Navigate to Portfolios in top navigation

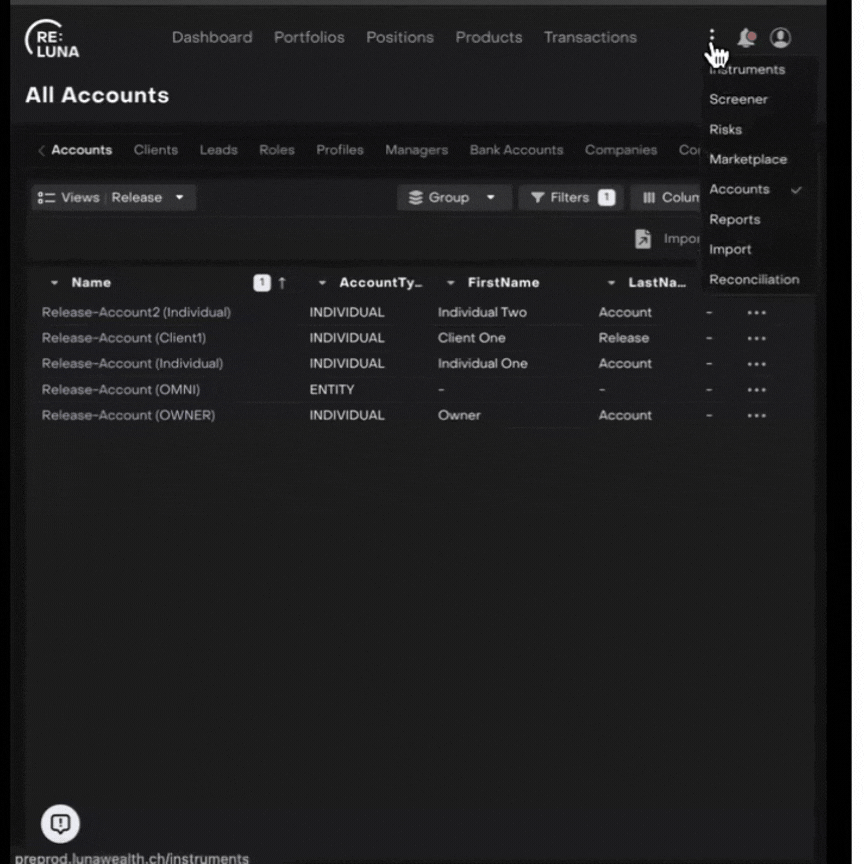(x=309, y=37)
